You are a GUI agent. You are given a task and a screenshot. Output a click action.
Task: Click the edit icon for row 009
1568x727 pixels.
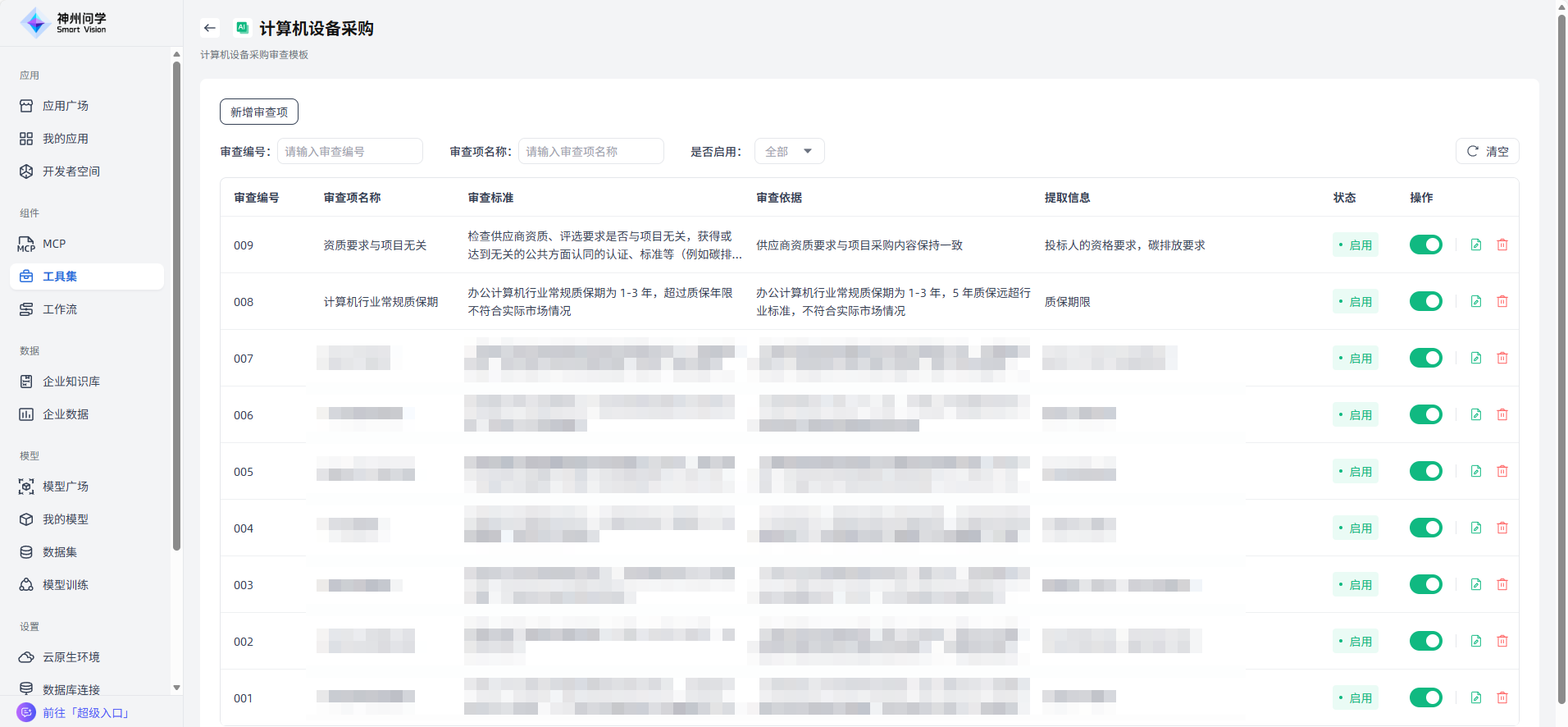click(x=1475, y=245)
